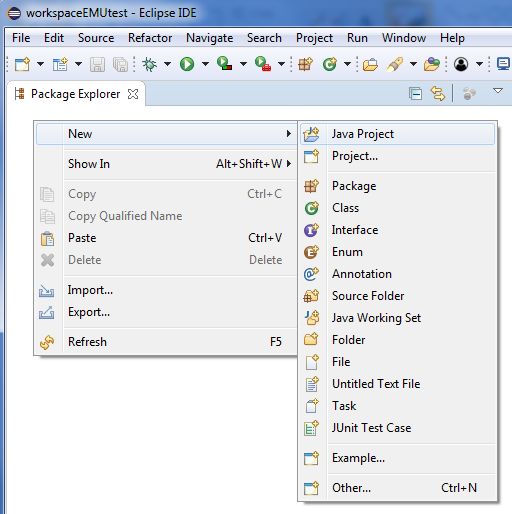Click the Save All toolbar icon

[x=120, y=64]
